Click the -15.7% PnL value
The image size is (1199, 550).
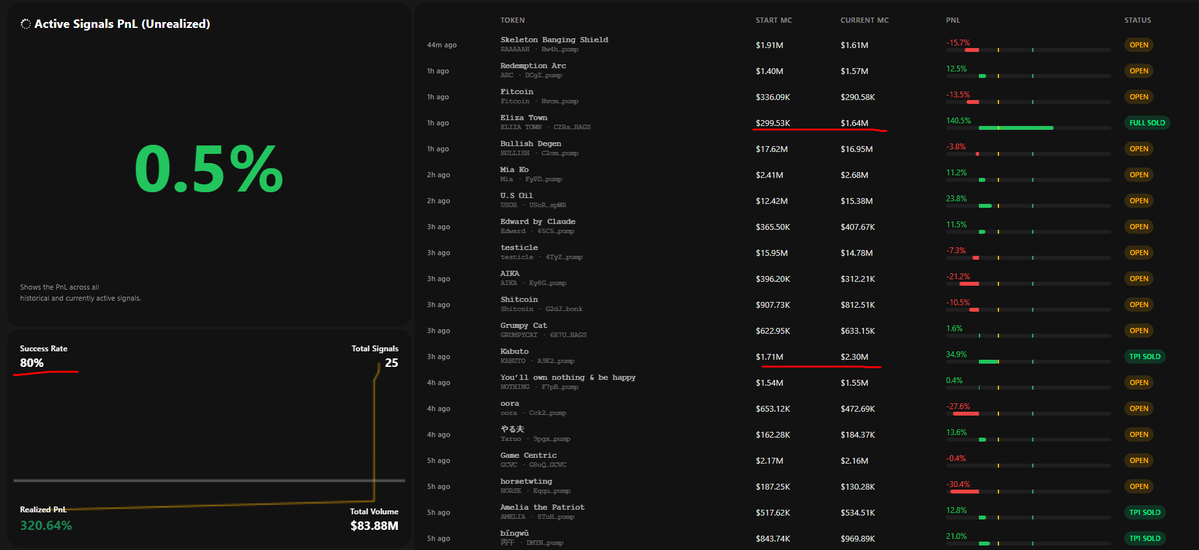coord(957,42)
